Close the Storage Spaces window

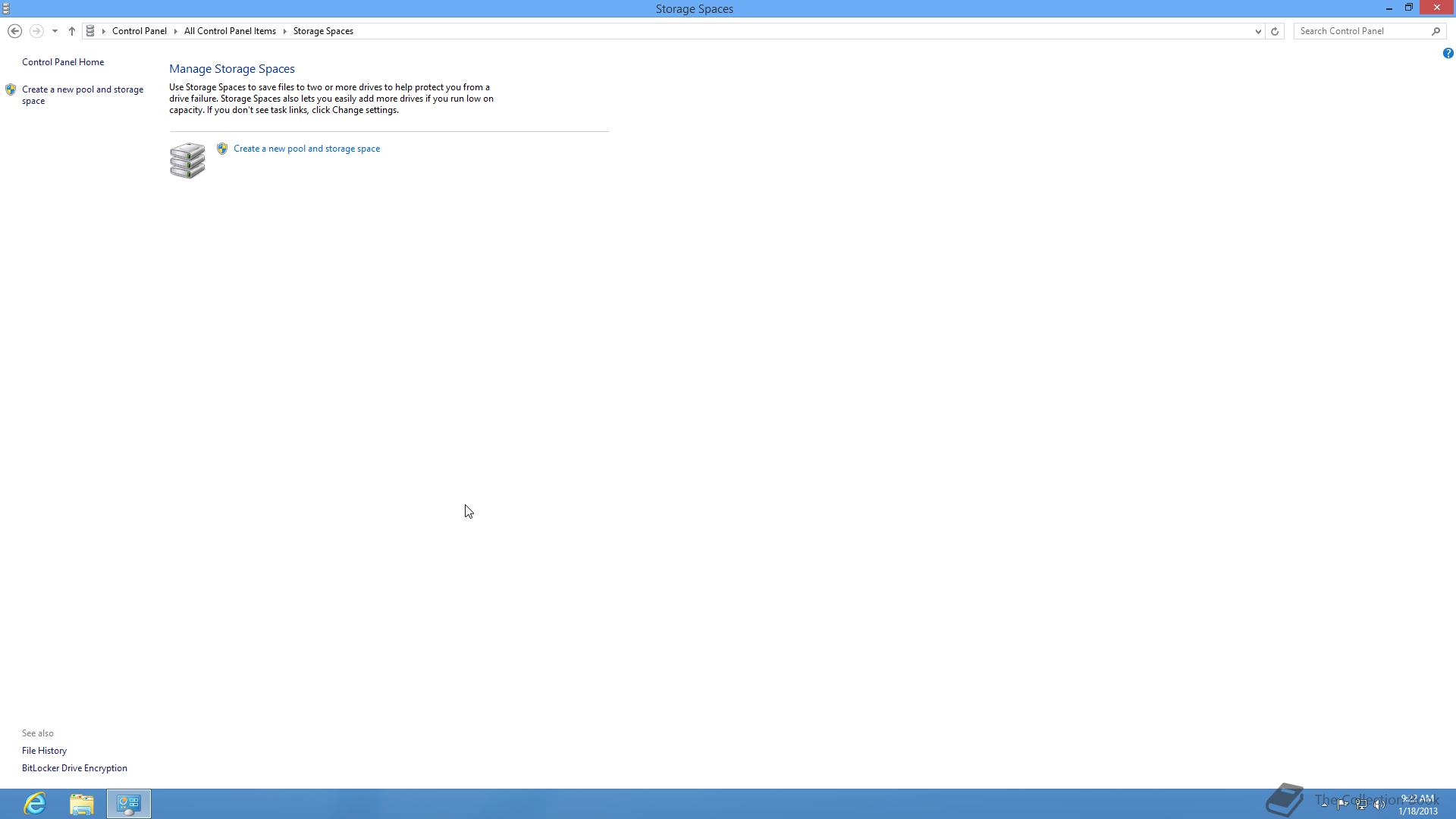[x=1437, y=8]
